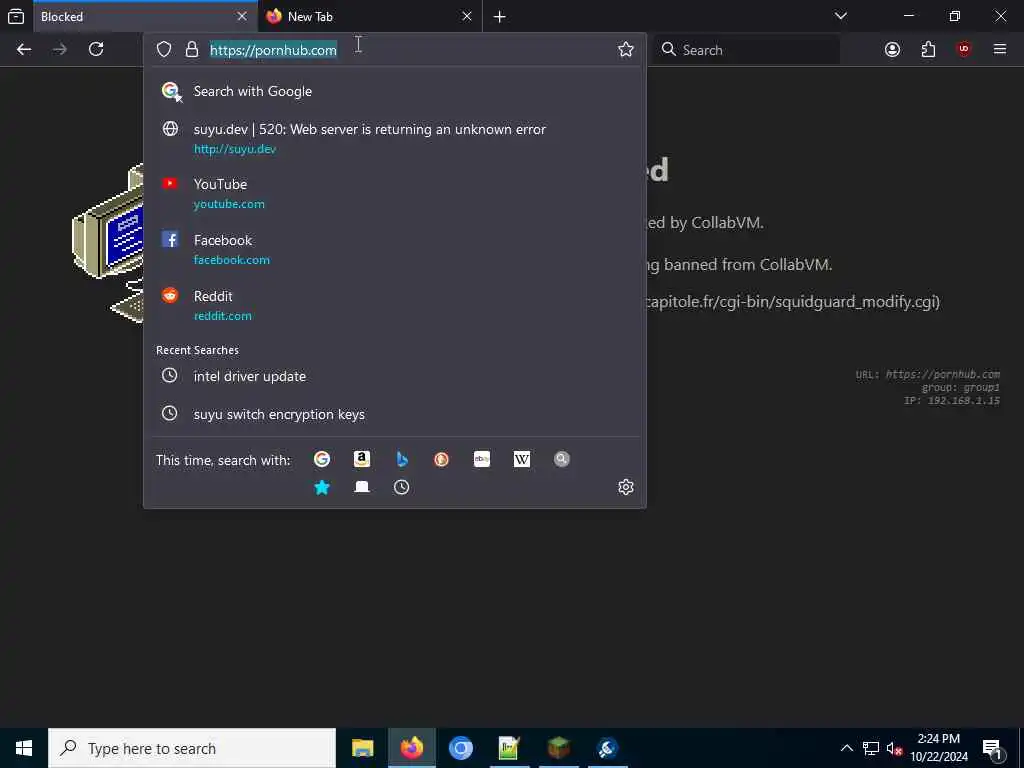
Task: Click the Firefox View icon in the tab bar
Action: tap(16, 16)
